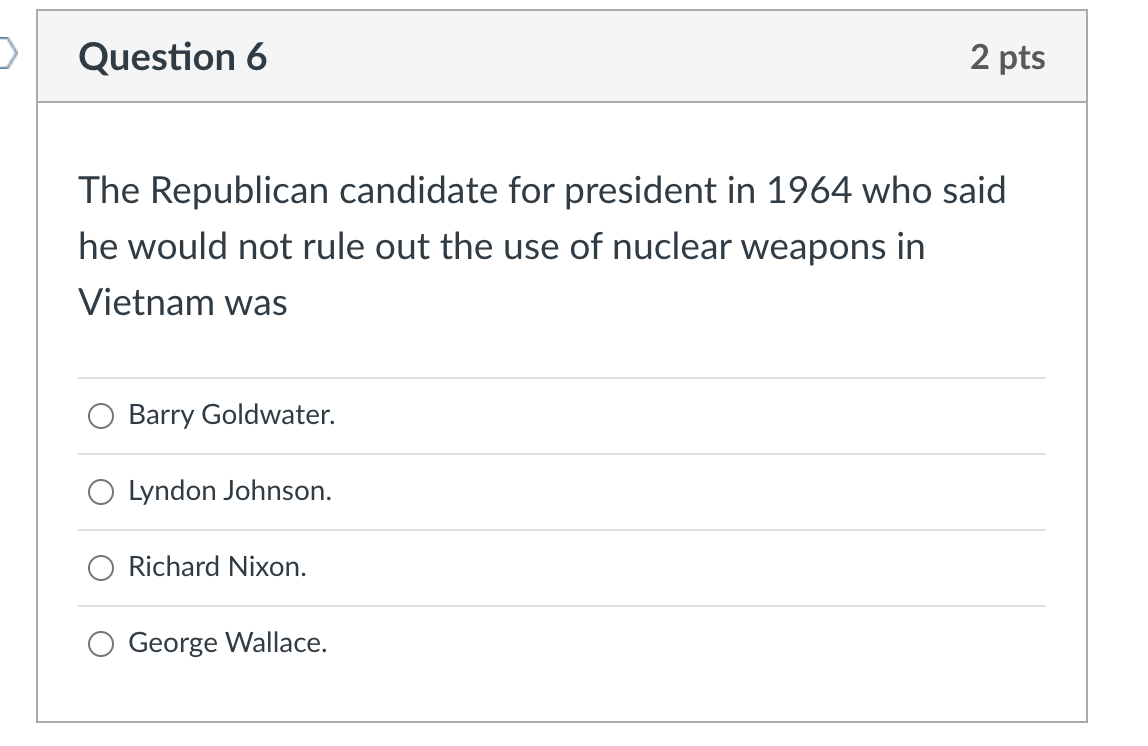1148x746 pixels.
Task: Pick the George Wallace radio button
Action: 101,644
